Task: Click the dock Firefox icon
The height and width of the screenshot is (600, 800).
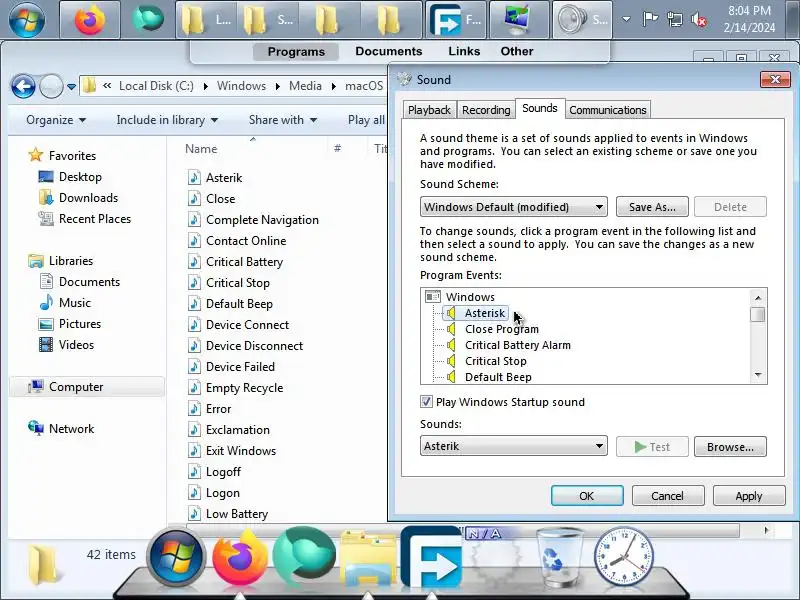Action: click(x=240, y=558)
